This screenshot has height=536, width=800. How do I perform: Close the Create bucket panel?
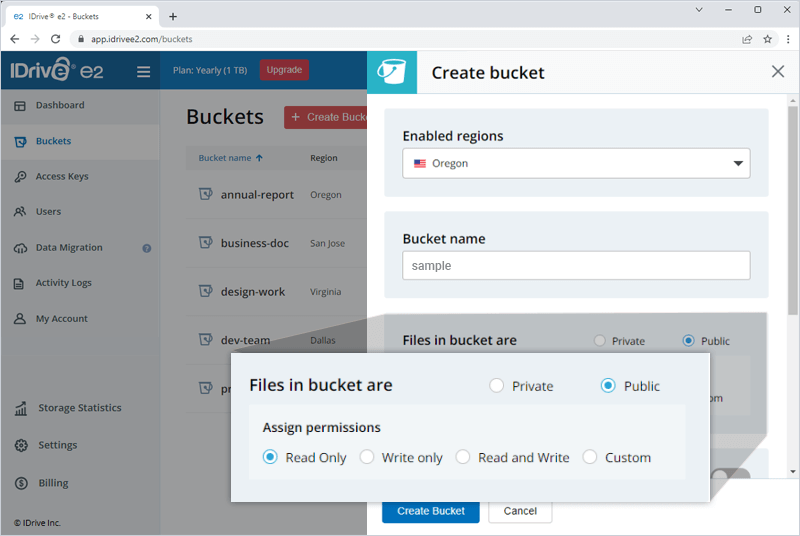(778, 71)
